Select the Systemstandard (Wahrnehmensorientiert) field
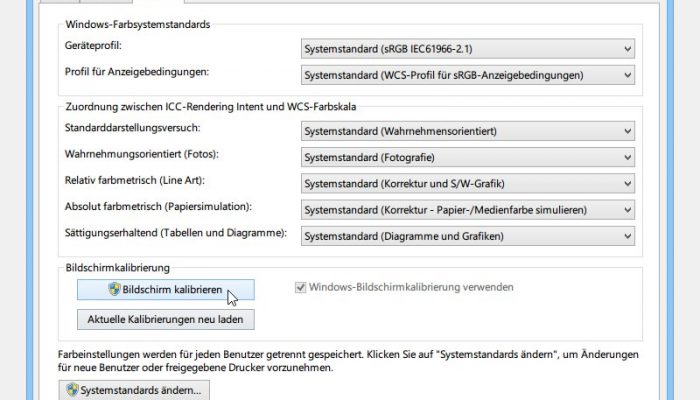 point(467,131)
